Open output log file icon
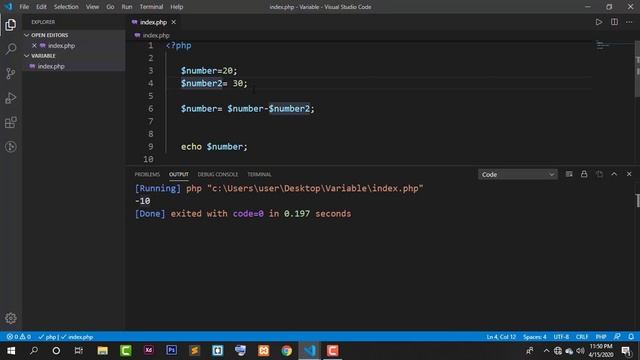Viewport: 640px width, 360px height. pos(599,174)
